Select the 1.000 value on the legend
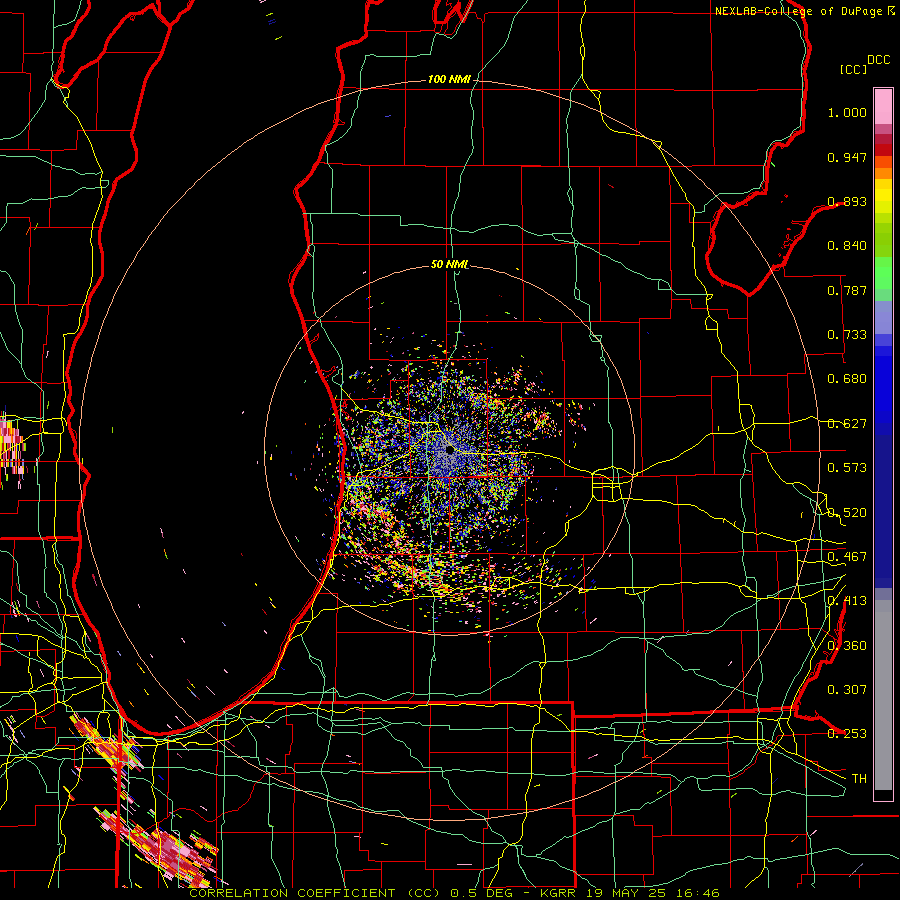The image size is (900, 900). (847, 112)
